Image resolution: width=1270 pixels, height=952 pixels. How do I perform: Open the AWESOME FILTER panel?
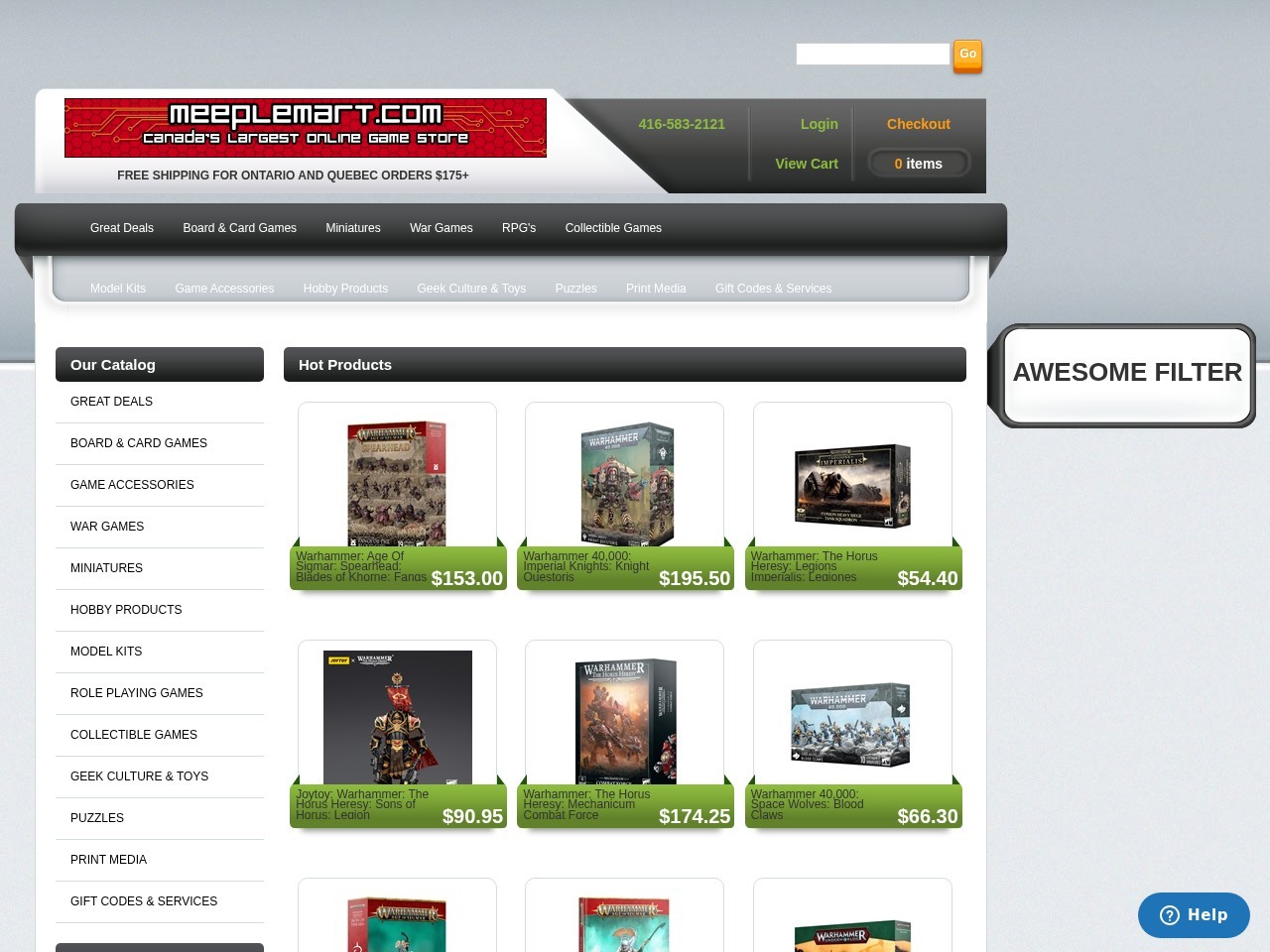click(x=1127, y=373)
